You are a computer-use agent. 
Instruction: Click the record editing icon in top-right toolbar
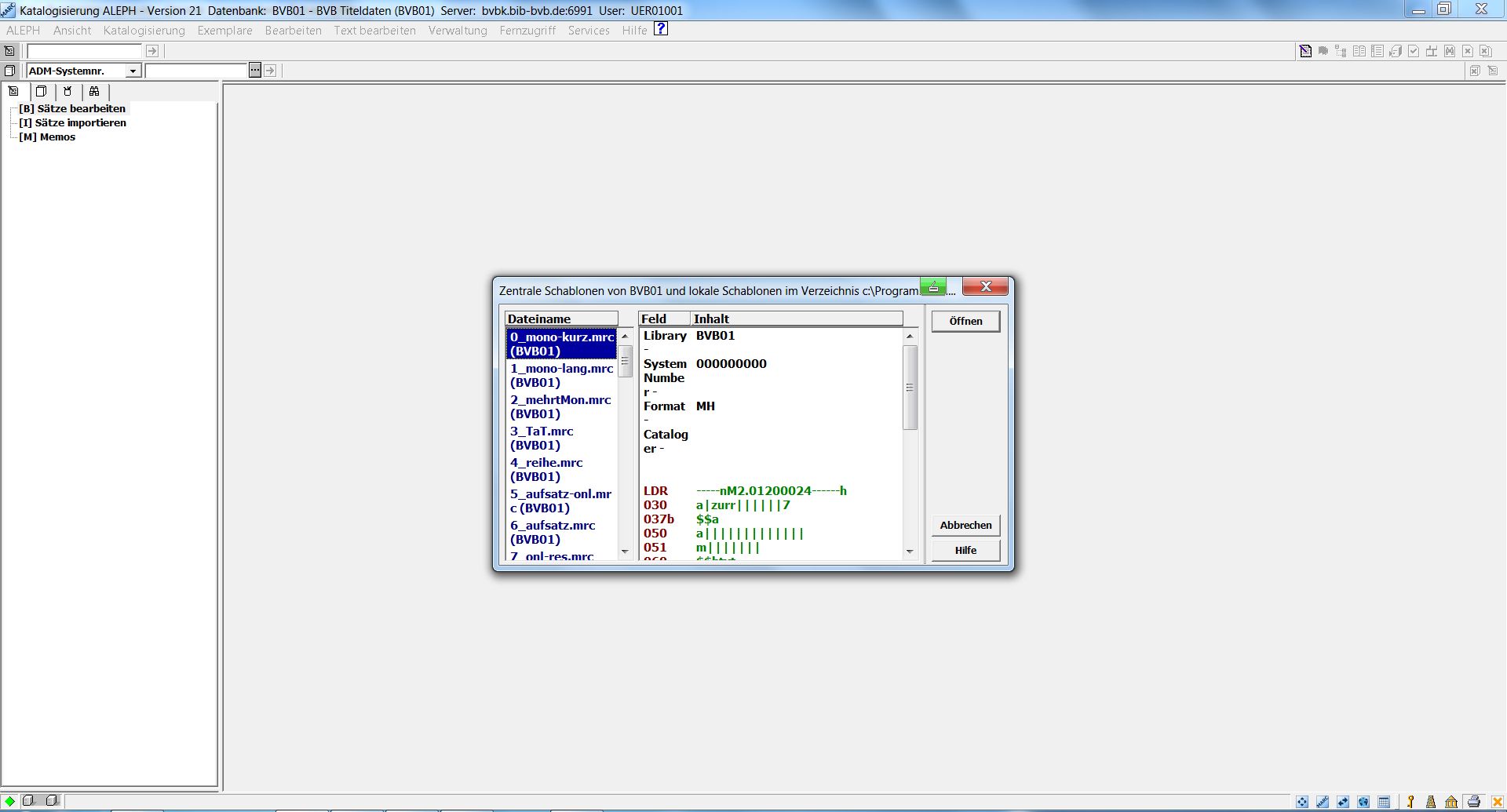(1305, 51)
